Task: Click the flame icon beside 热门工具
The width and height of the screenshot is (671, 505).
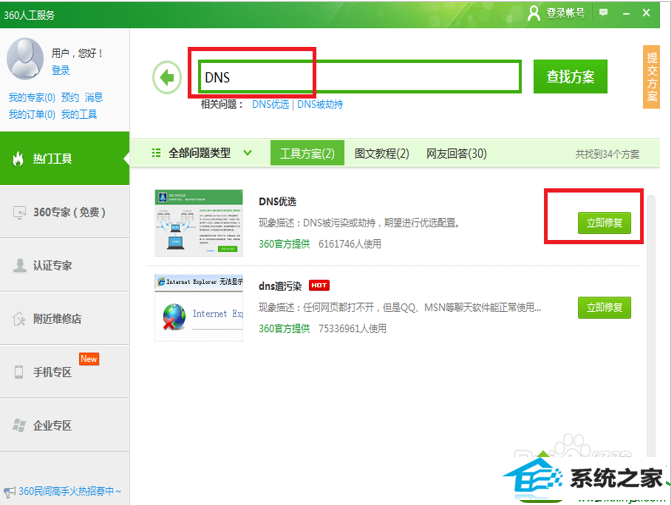Action: point(18,159)
